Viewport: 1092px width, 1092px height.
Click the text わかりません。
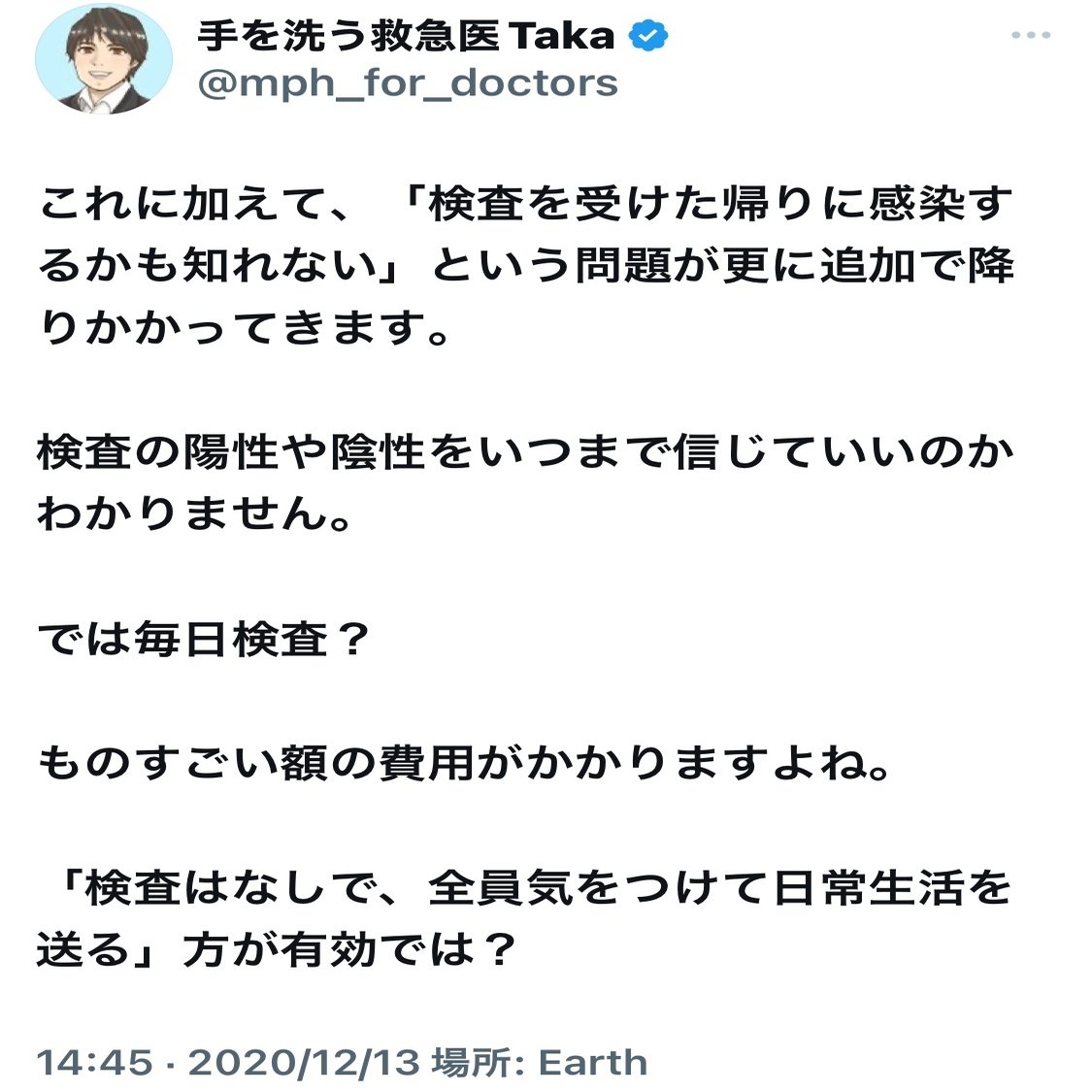(195, 513)
